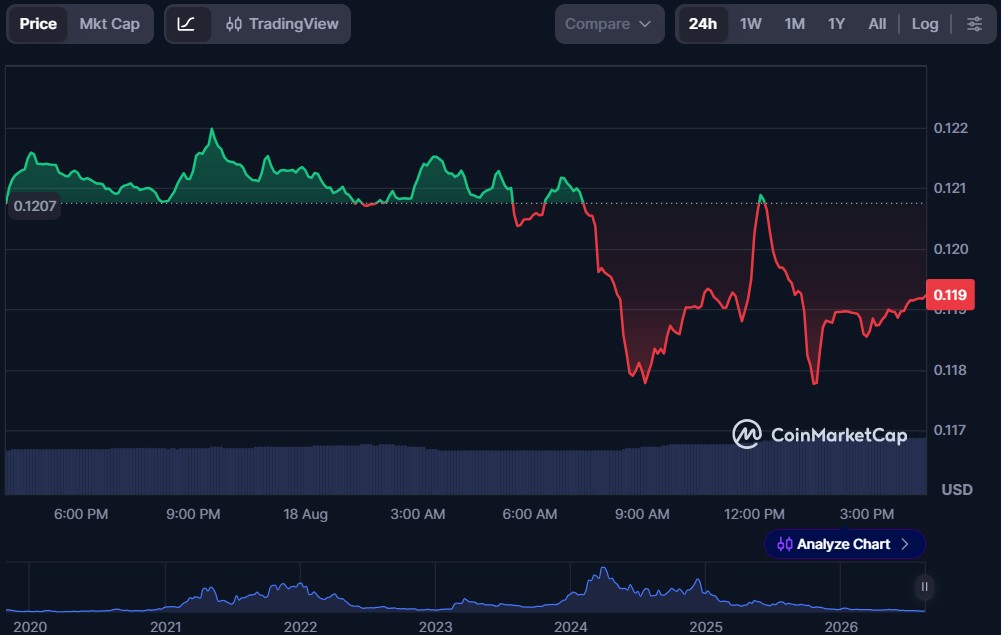This screenshot has height=635, width=1001.
Task: Select the 1Y time range
Action: coord(836,24)
